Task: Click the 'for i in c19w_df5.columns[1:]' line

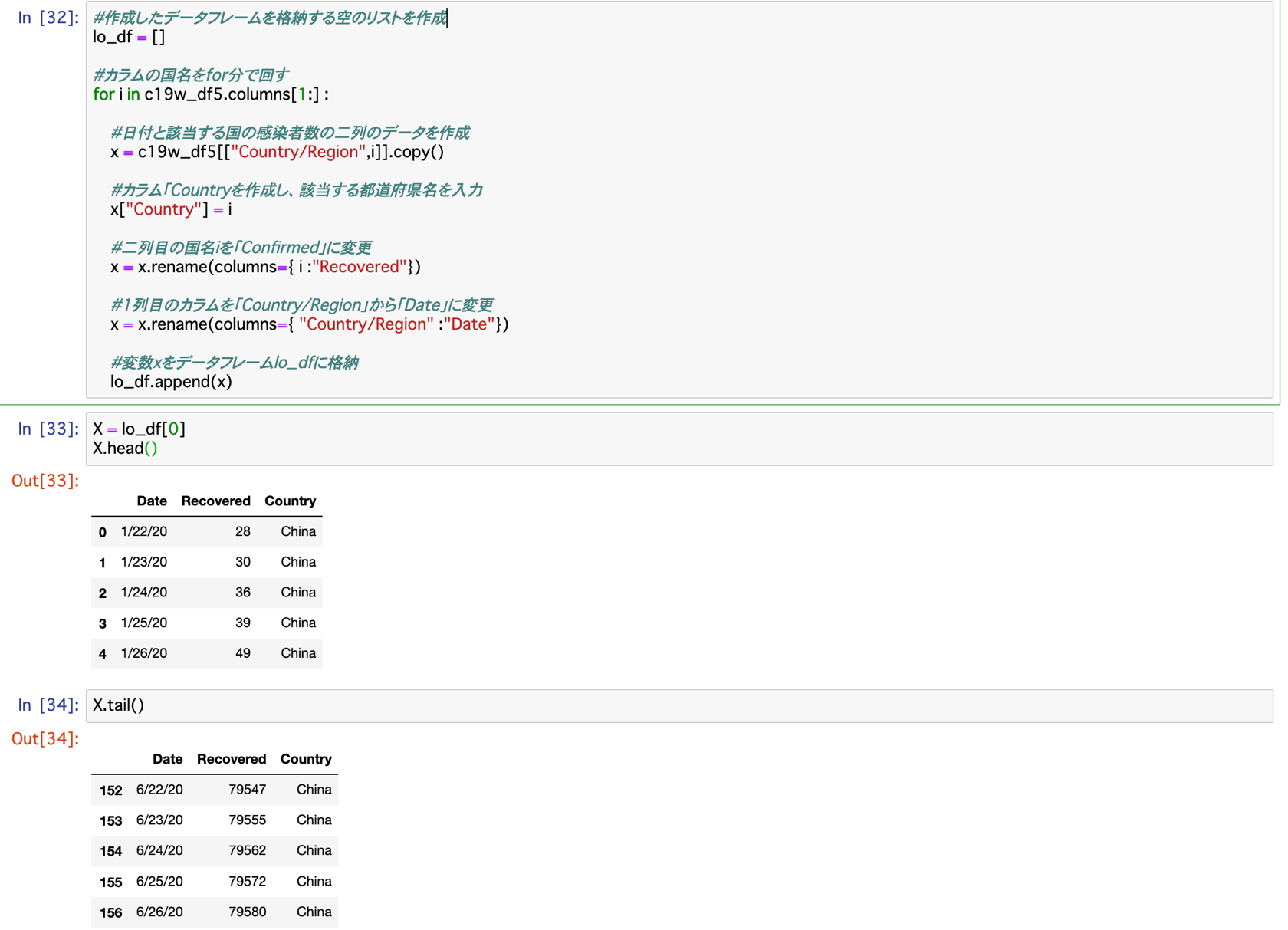Action: tap(211, 94)
